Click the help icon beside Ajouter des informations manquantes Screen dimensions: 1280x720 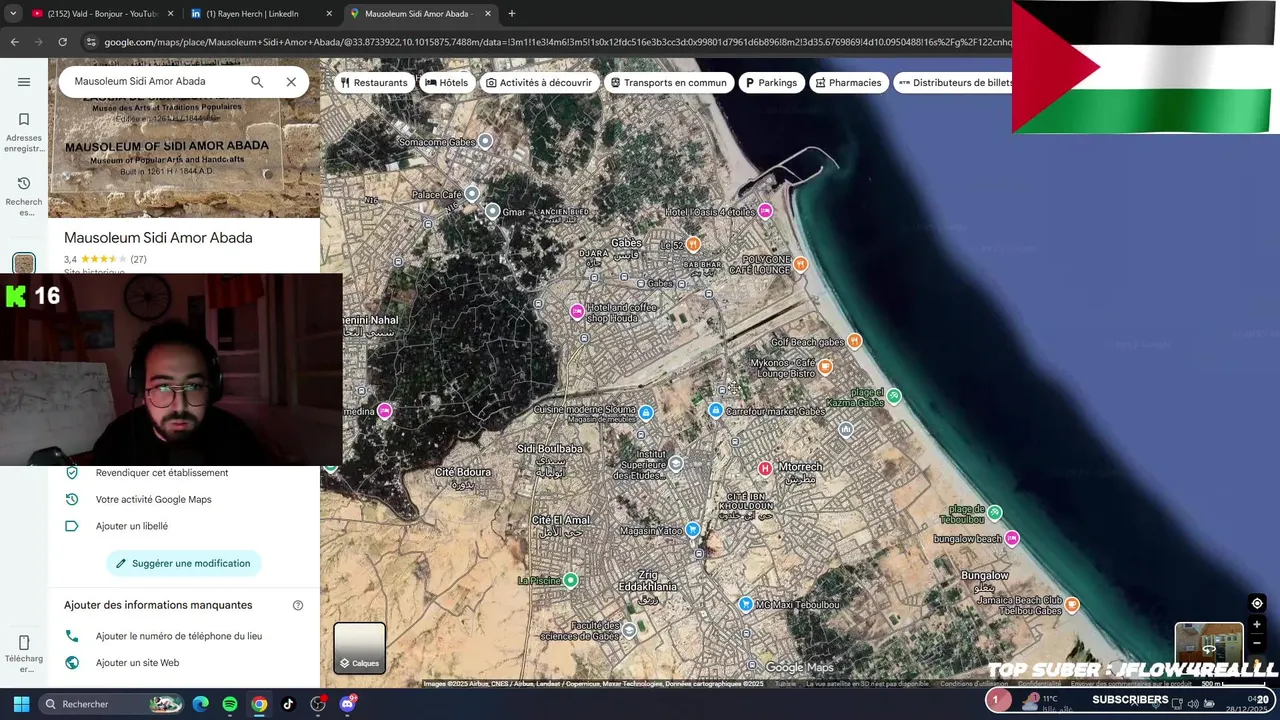coord(298,605)
